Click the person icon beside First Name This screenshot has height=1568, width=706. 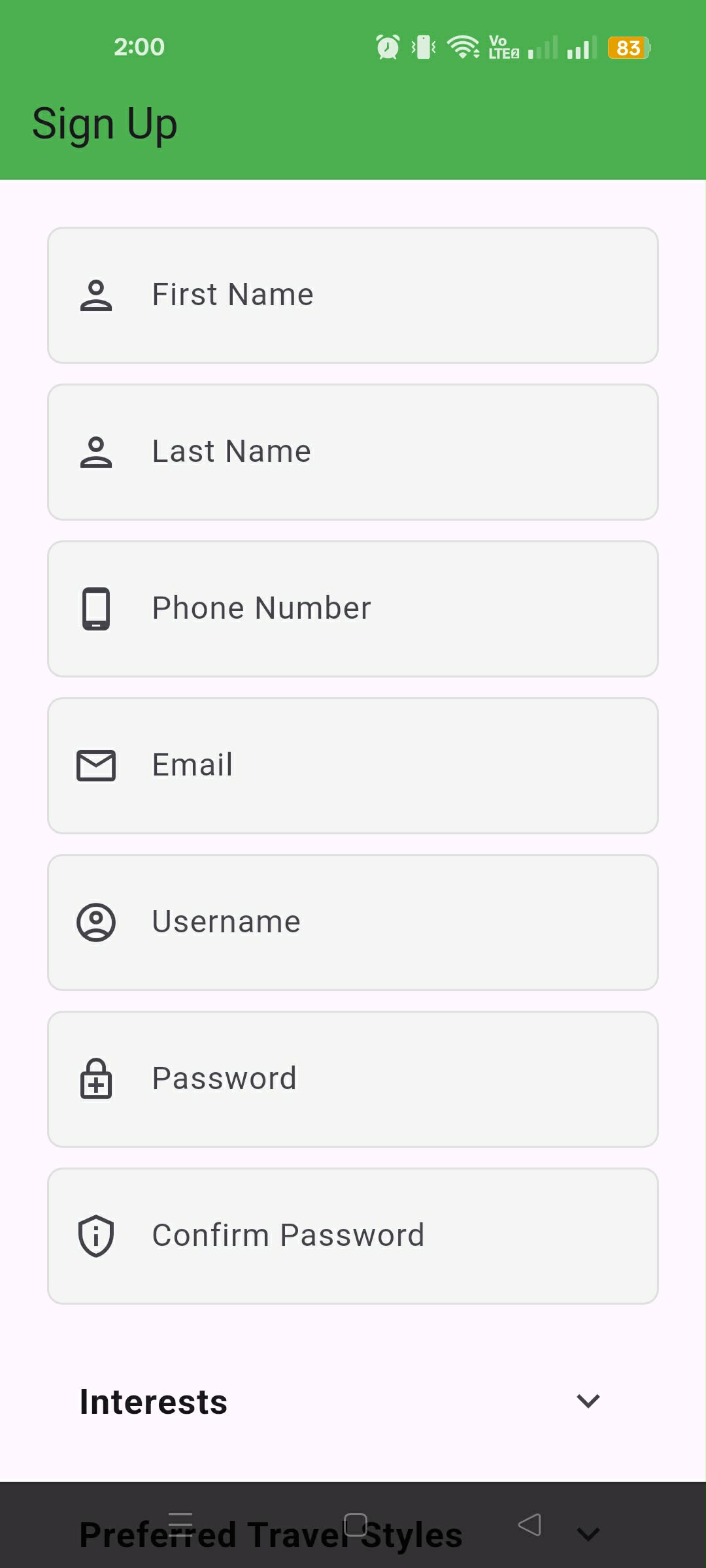pos(96,295)
